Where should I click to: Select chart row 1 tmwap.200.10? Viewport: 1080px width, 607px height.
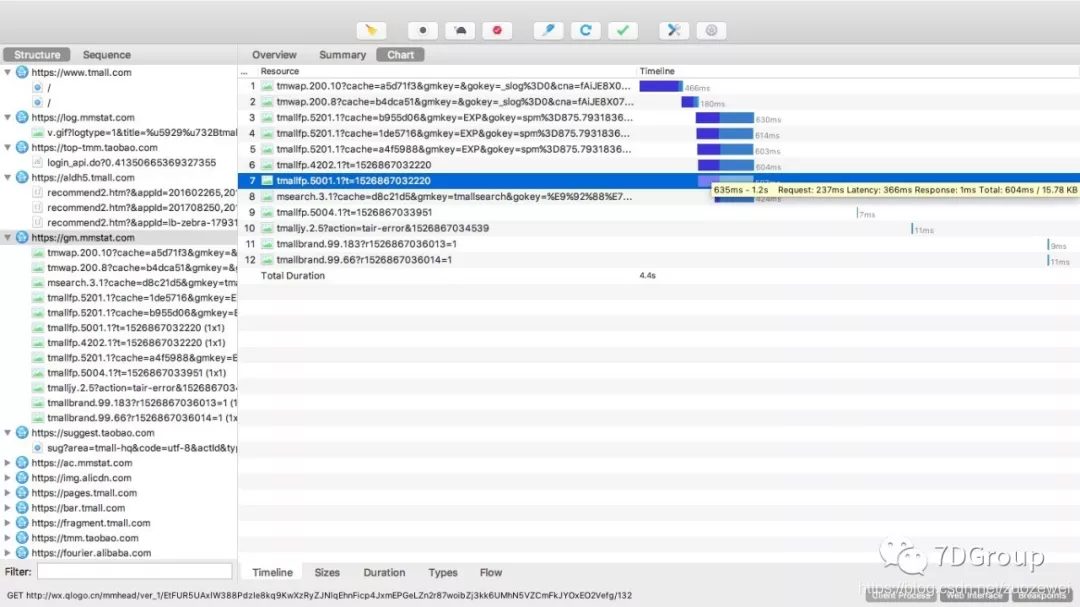point(658,86)
